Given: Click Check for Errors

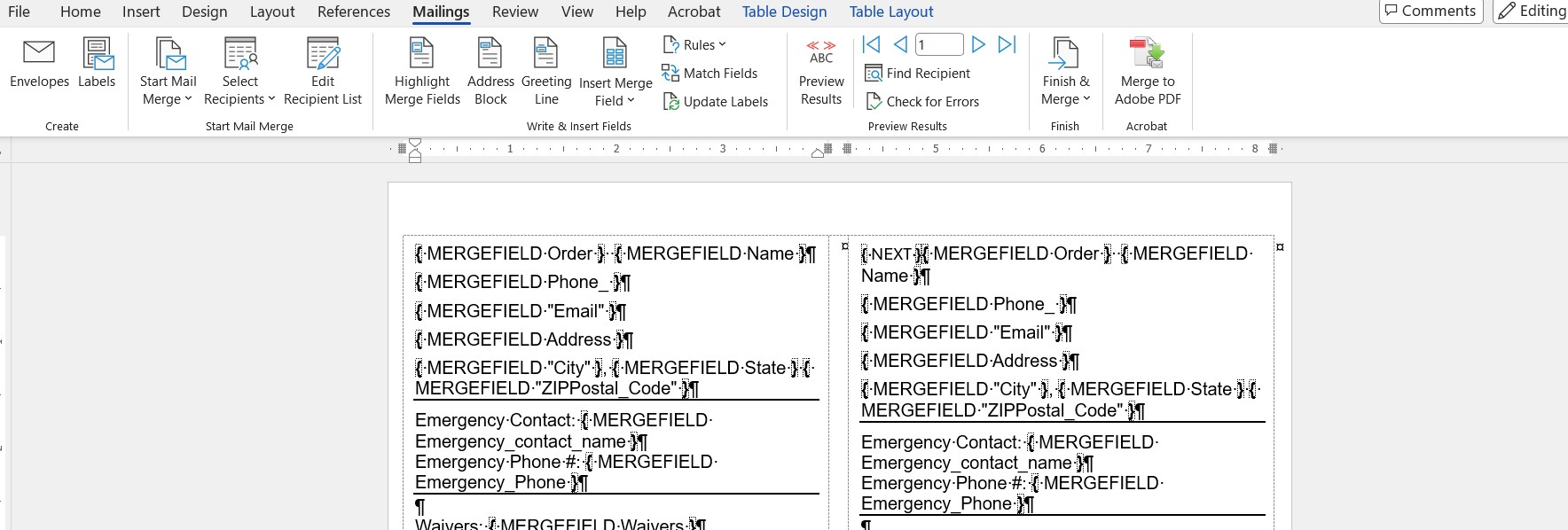Looking at the screenshot, I should 922,101.
